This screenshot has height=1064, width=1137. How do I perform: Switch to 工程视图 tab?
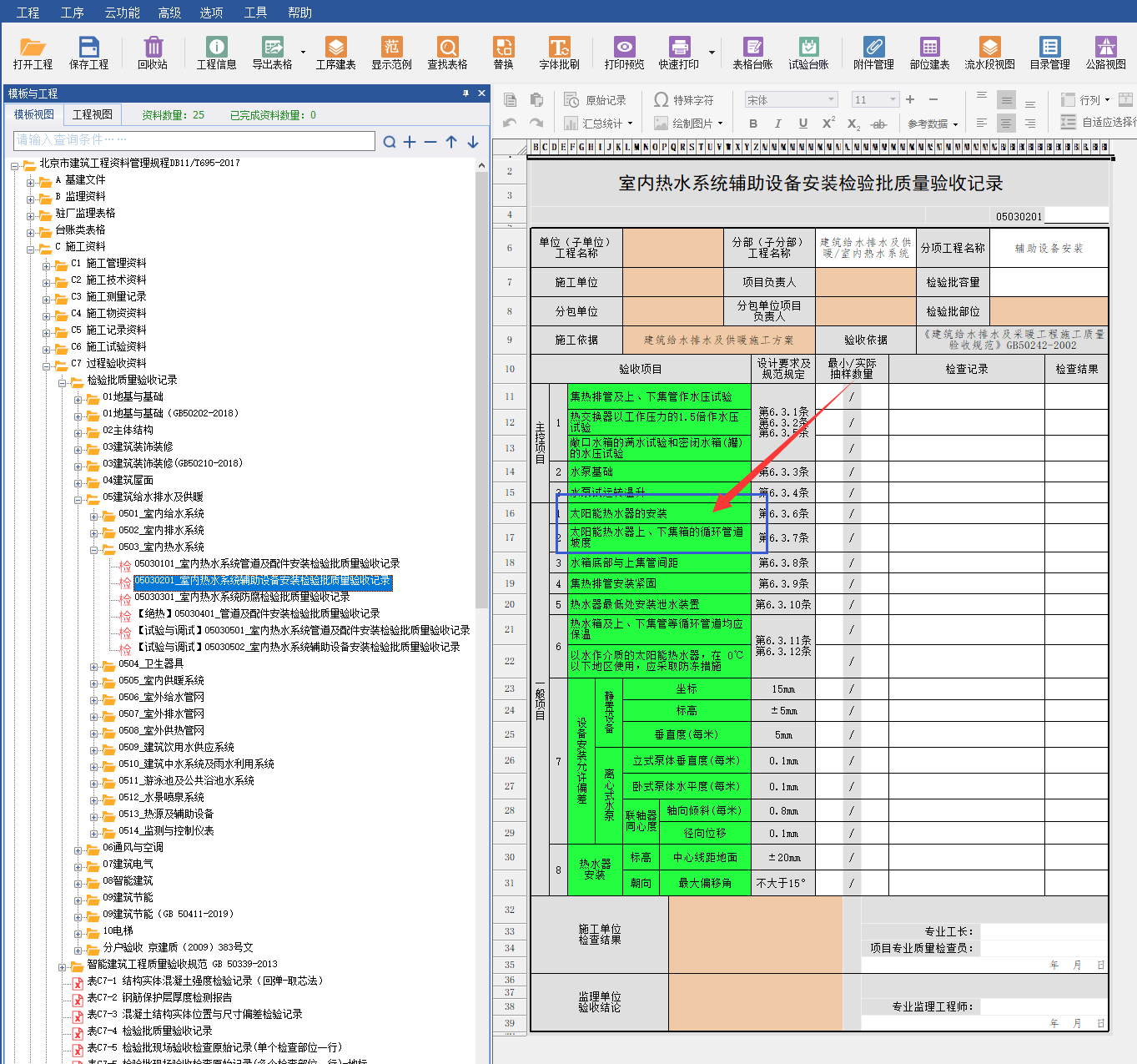(93, 114)
